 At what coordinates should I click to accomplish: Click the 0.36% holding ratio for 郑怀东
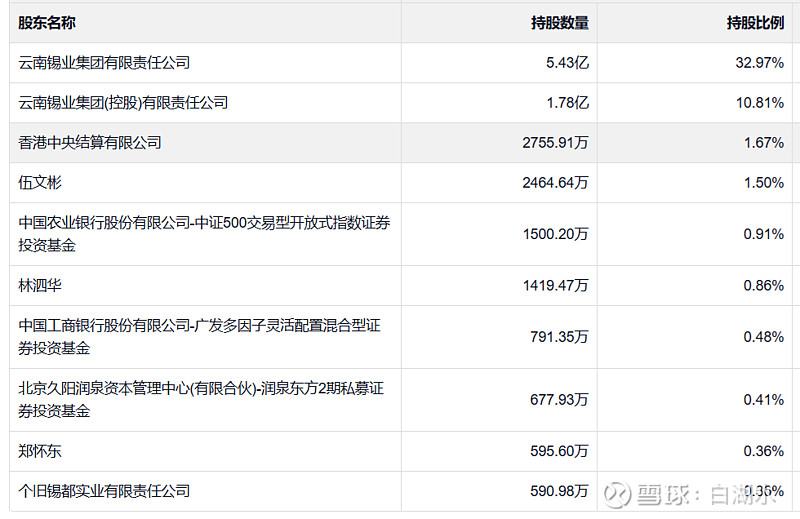(764, 451)
